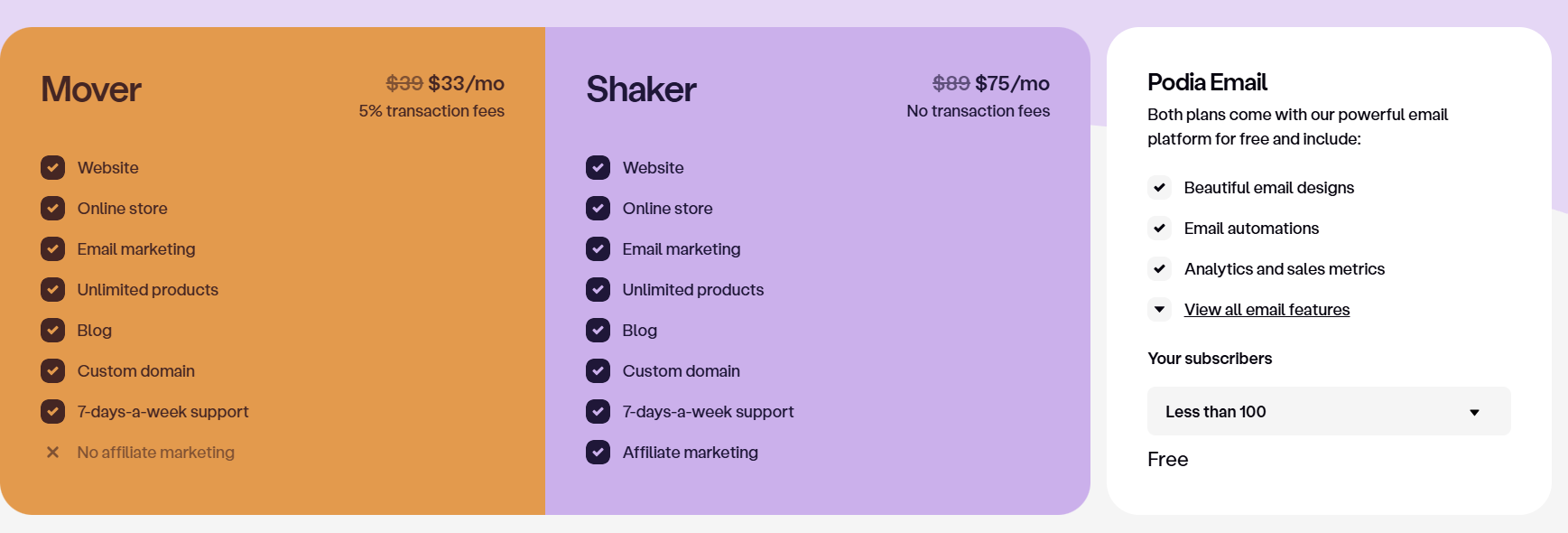This screenshot has height=533, width=1568.
Task: Click the Shaker $75/mo price text
Action: pos(1012,83)
